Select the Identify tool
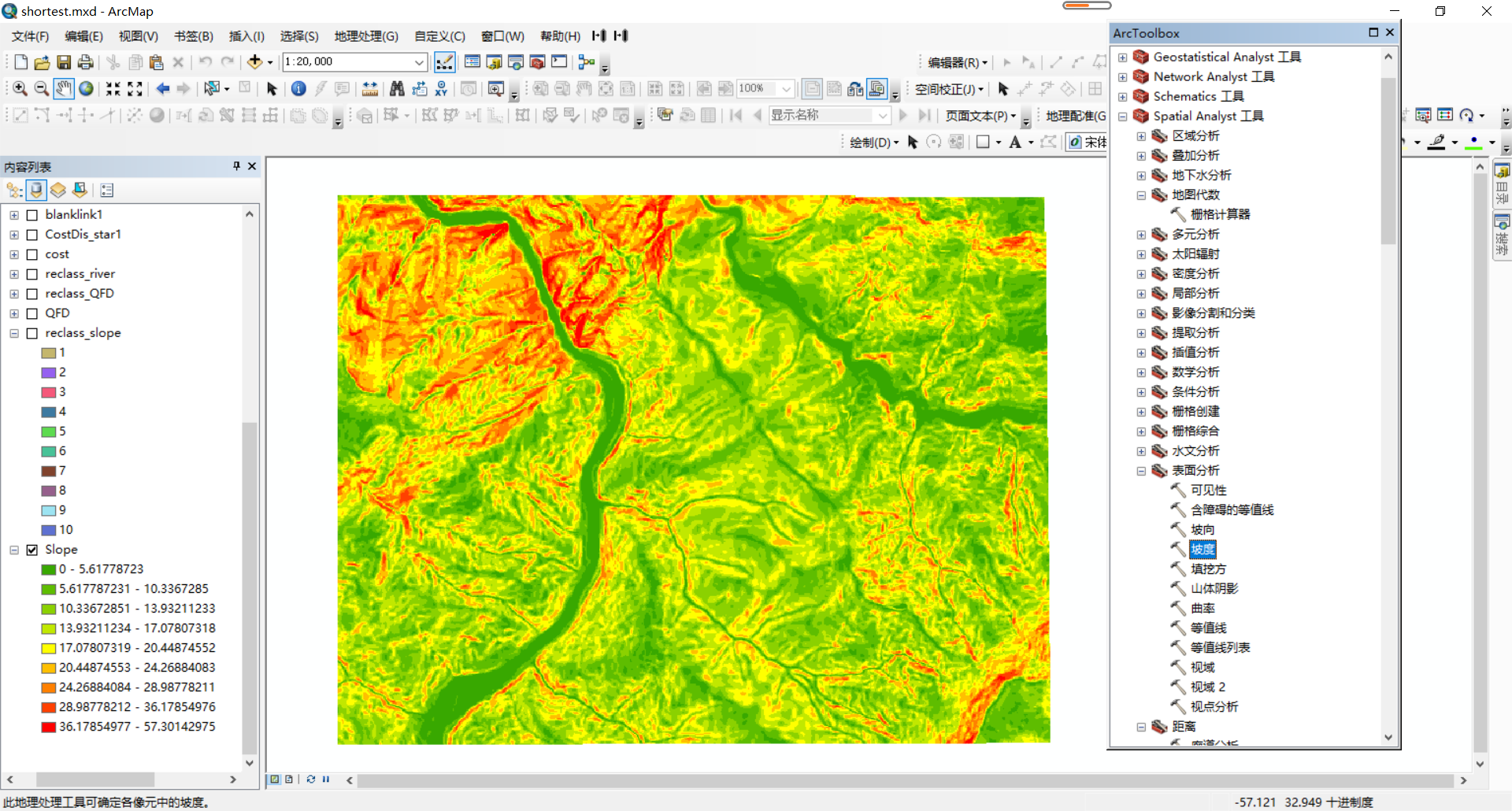1512x811 pixels. coord(298,88)
